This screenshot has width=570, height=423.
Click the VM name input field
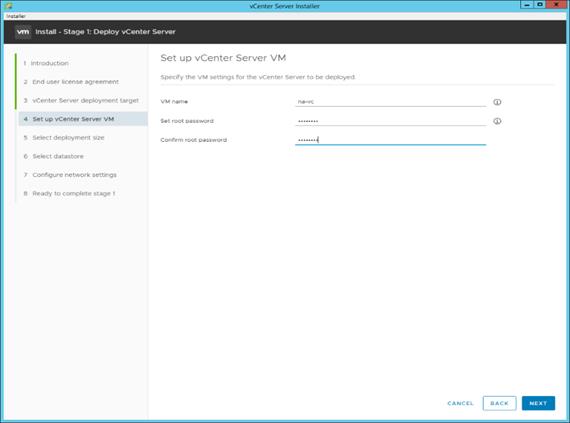(x=390, y=102)
